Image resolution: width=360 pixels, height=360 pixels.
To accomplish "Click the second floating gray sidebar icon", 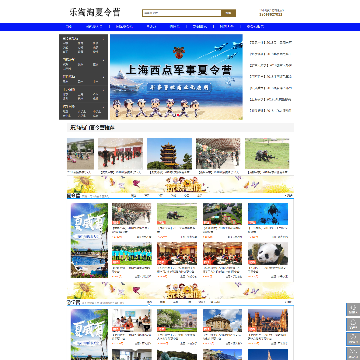I will point(353,324).
